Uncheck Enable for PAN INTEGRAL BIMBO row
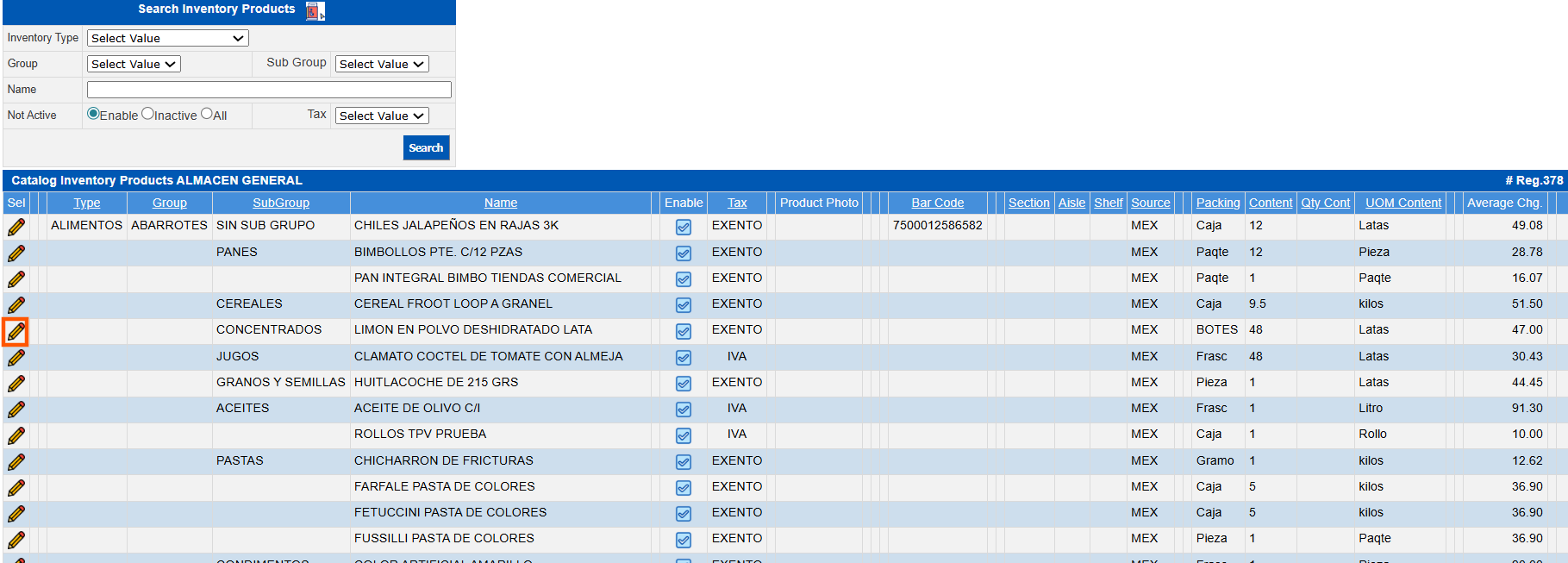 pos(684,279)
